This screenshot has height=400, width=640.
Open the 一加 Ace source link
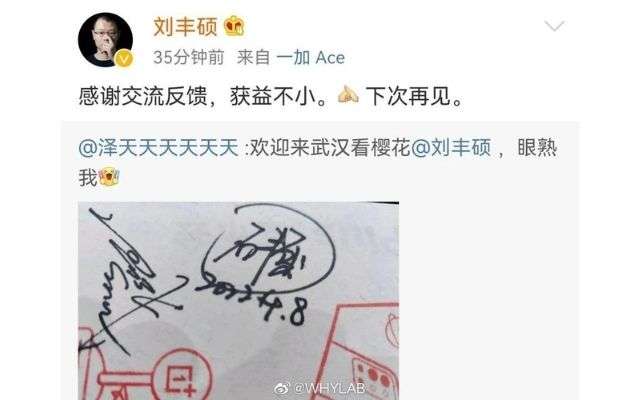click(x=311, y=58)
